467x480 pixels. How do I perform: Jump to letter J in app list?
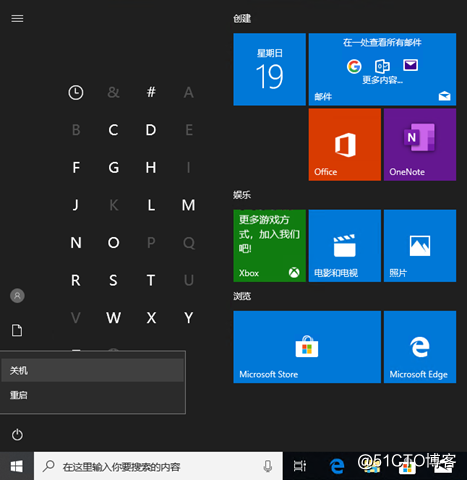[x=76, y=205]
